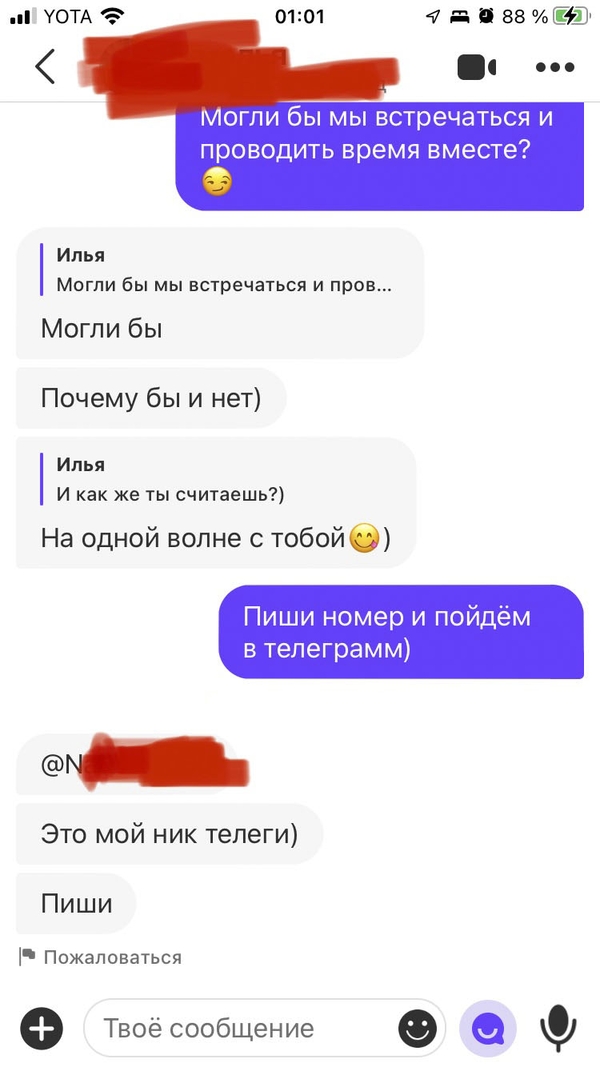Focus the Твоё сообщение message field
Screen dimensions: 600x1067
pyautogui.click(x=265, y=1028)
